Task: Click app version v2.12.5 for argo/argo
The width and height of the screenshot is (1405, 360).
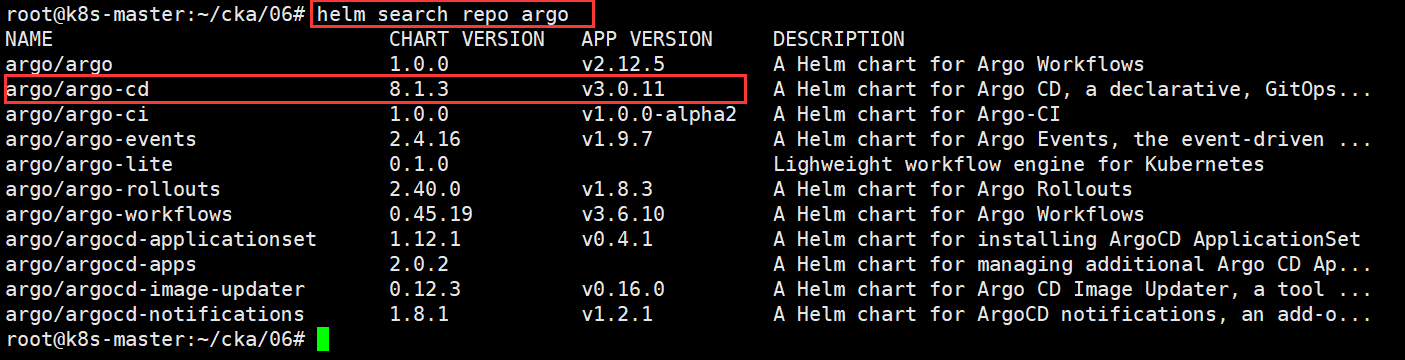Action: [623, 65]
